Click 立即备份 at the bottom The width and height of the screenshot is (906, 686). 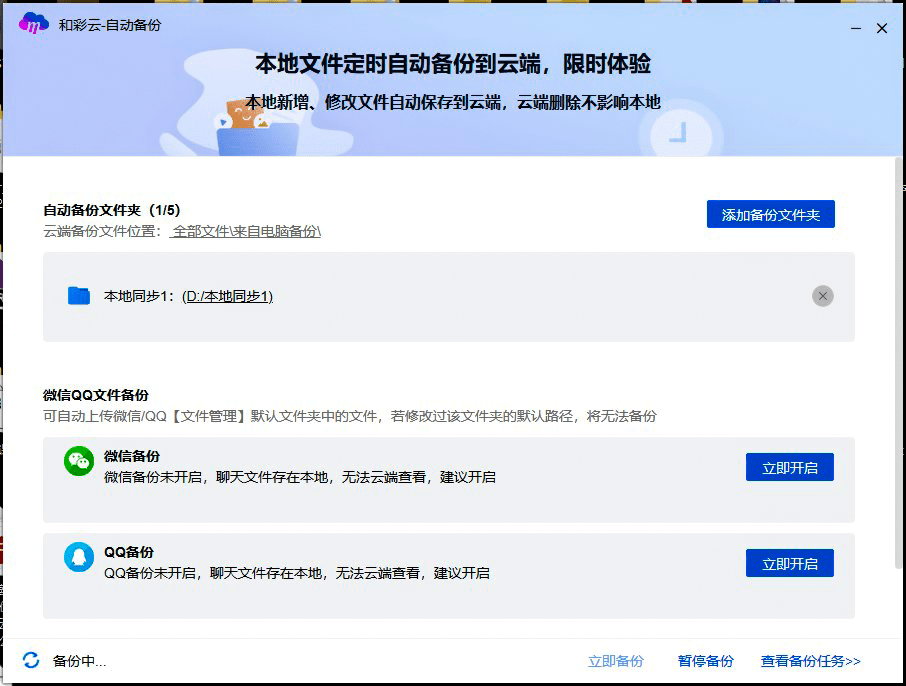(615, 661)
